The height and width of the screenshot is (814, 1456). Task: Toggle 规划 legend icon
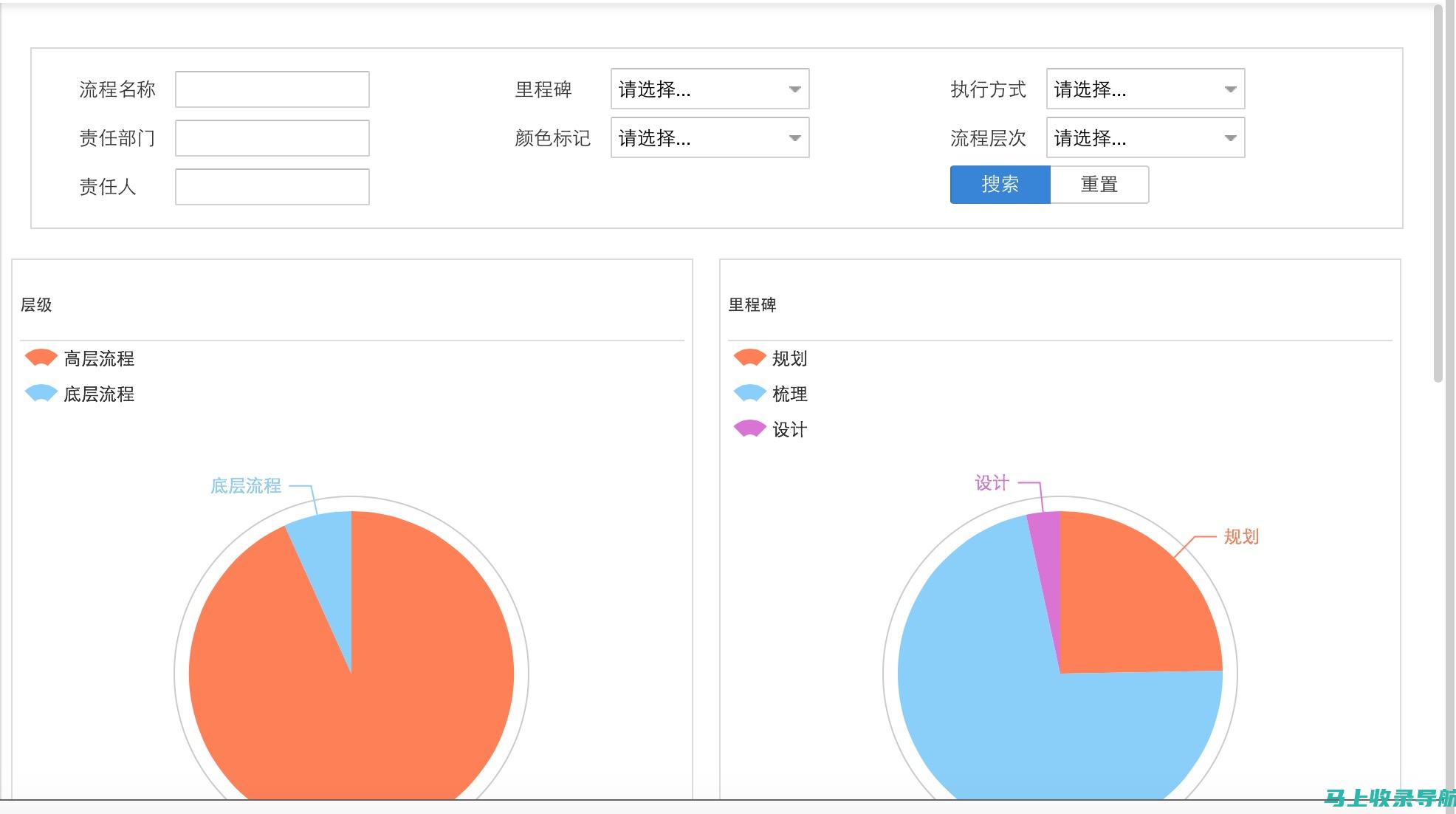(749, 358)
